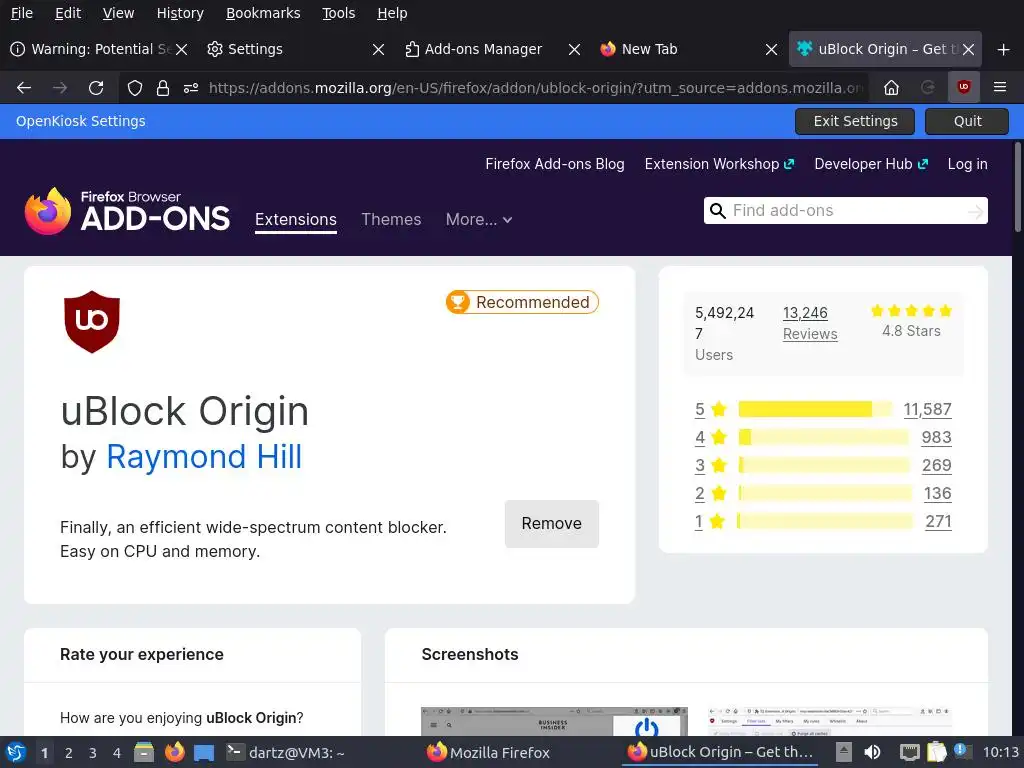Open the network monitor icon in the tray
Screen dimensions: 1024x768
pyautogui.click(x=909, y=752)
